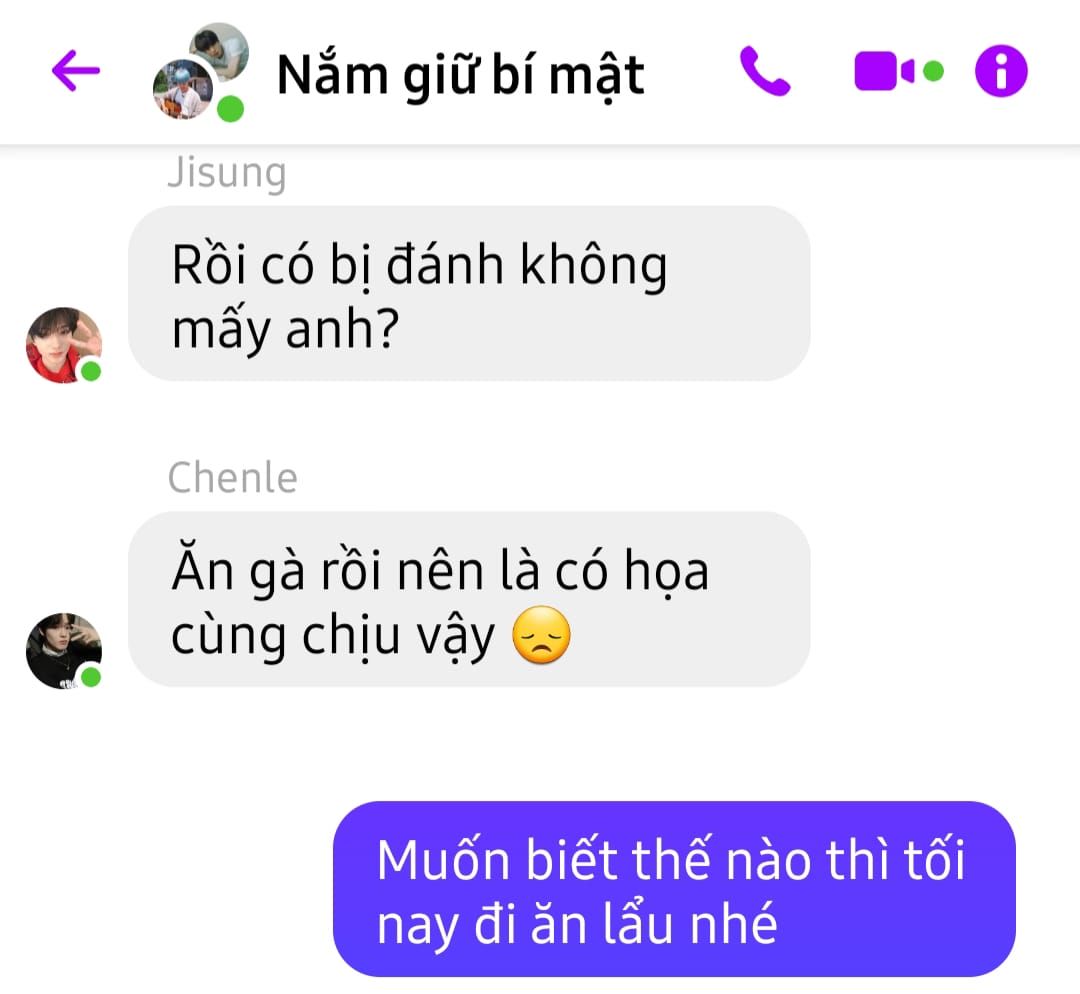The height and width of the screenshot is (994, 1080).
Task: Start a voice call with the group
Action: pyautogui.click(x=765, y=70)
